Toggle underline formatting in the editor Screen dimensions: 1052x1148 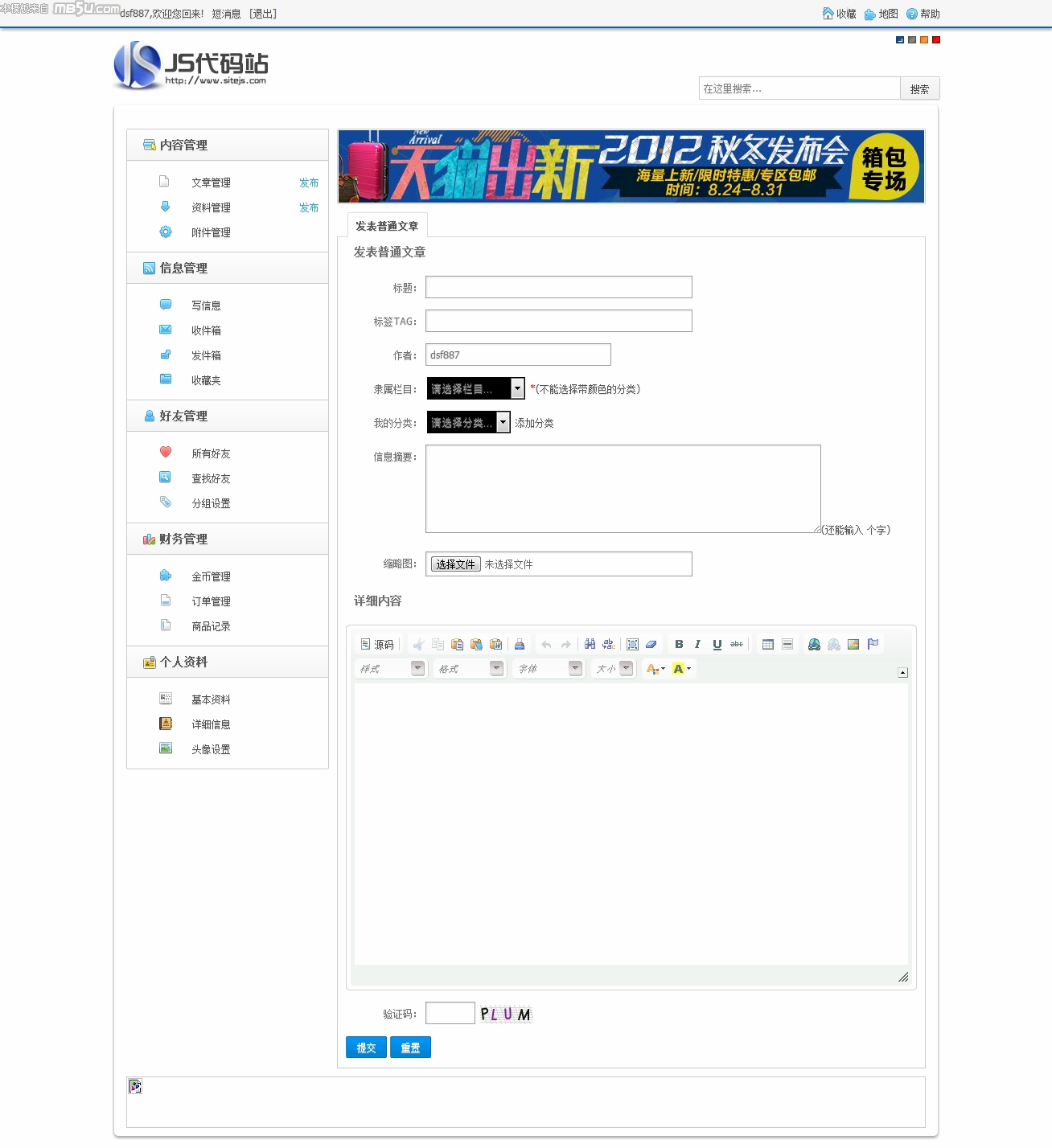[x=717, y=644]
